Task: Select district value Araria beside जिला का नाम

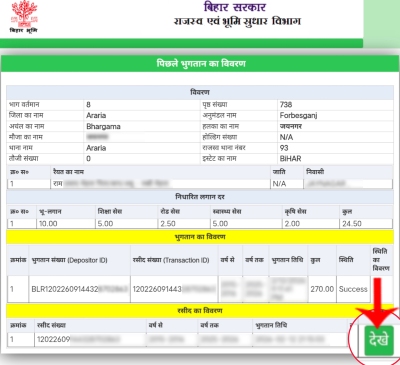Action: click(x=96, y=115)
